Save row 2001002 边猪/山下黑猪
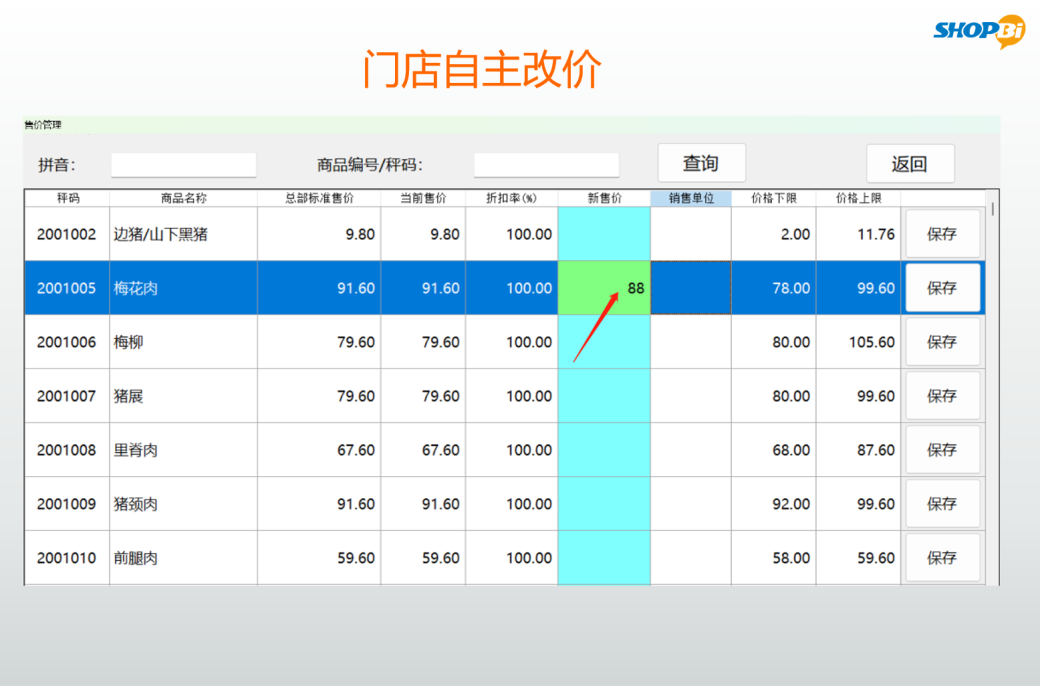 click(942, 234)
